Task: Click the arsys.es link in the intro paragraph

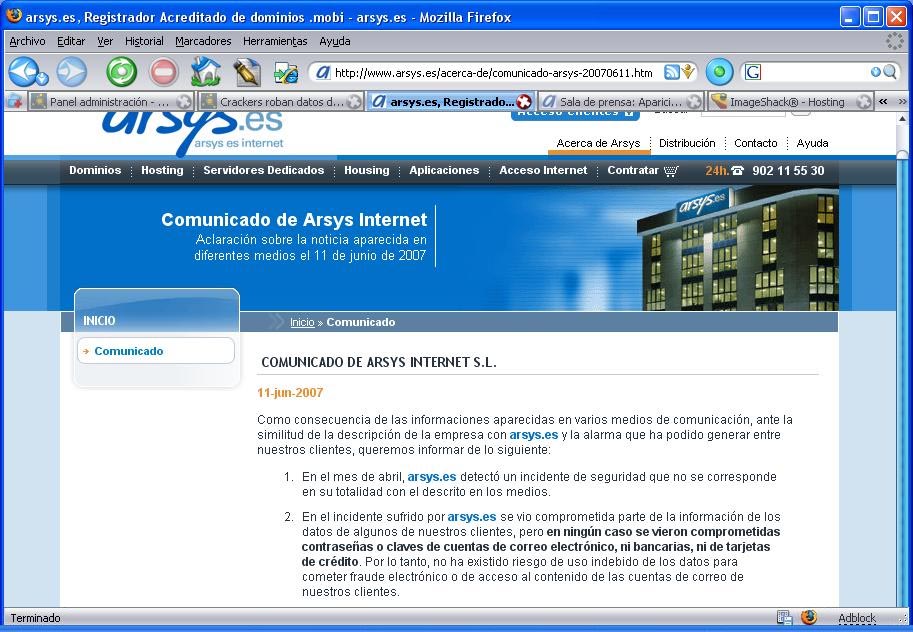Action: [x=533, y=435]
